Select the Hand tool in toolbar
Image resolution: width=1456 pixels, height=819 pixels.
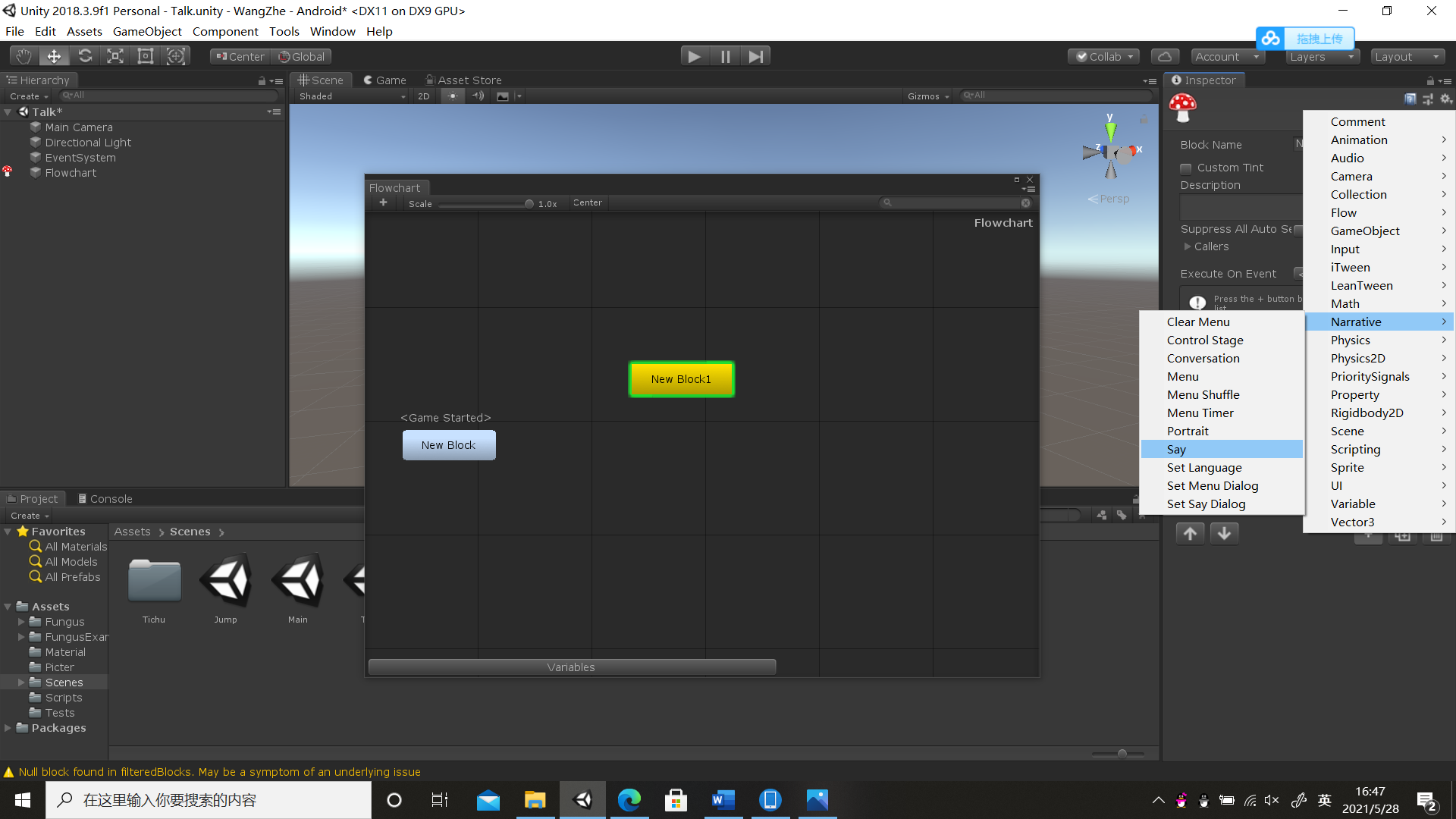[x=24, y=56]
